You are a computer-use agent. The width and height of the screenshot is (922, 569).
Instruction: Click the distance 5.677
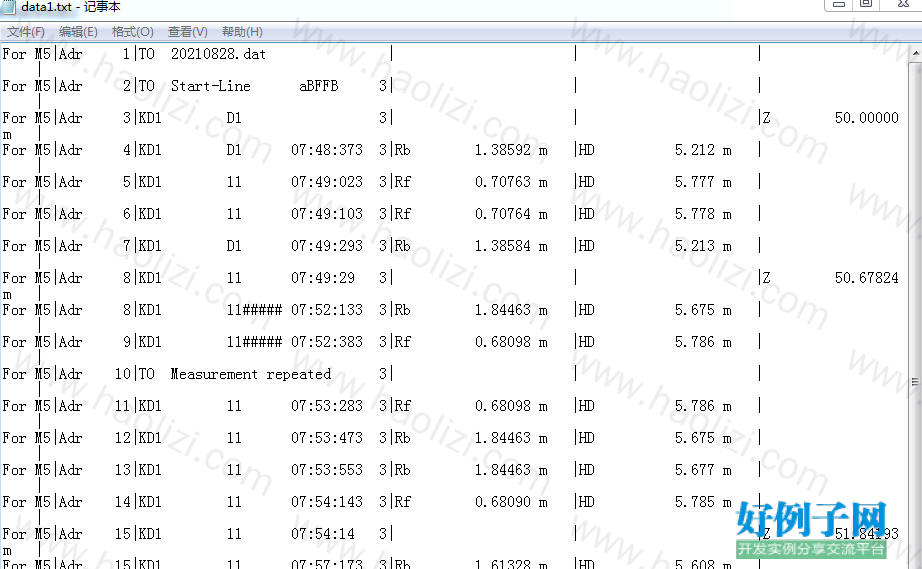point(695,470)
